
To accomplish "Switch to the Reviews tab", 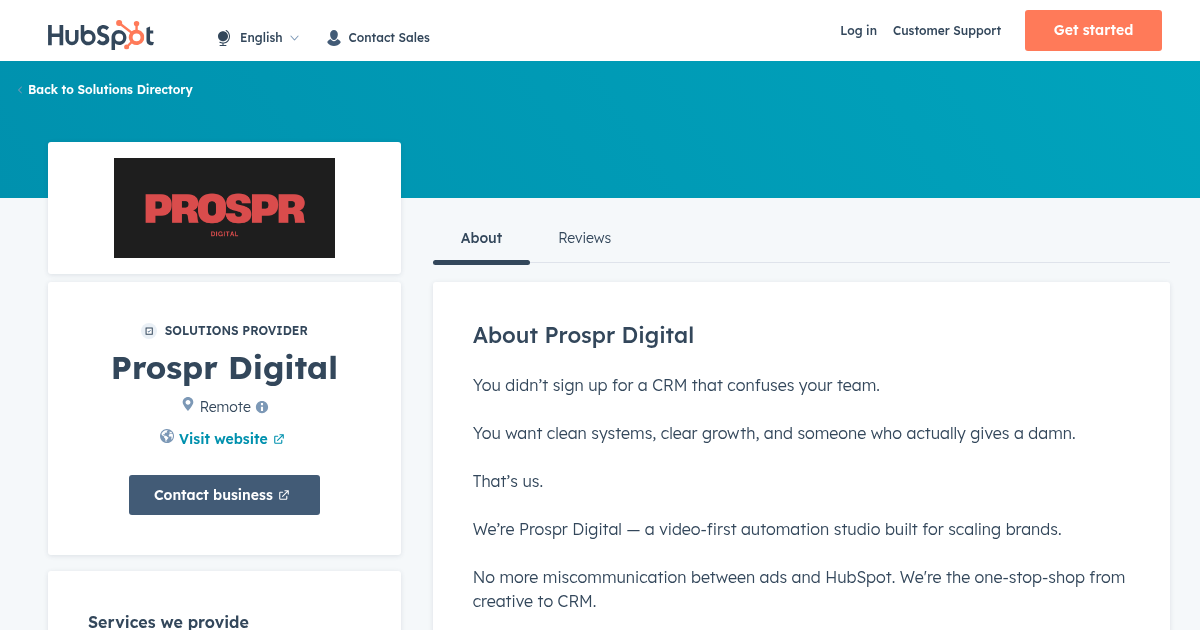I will [x=584, y=238].
